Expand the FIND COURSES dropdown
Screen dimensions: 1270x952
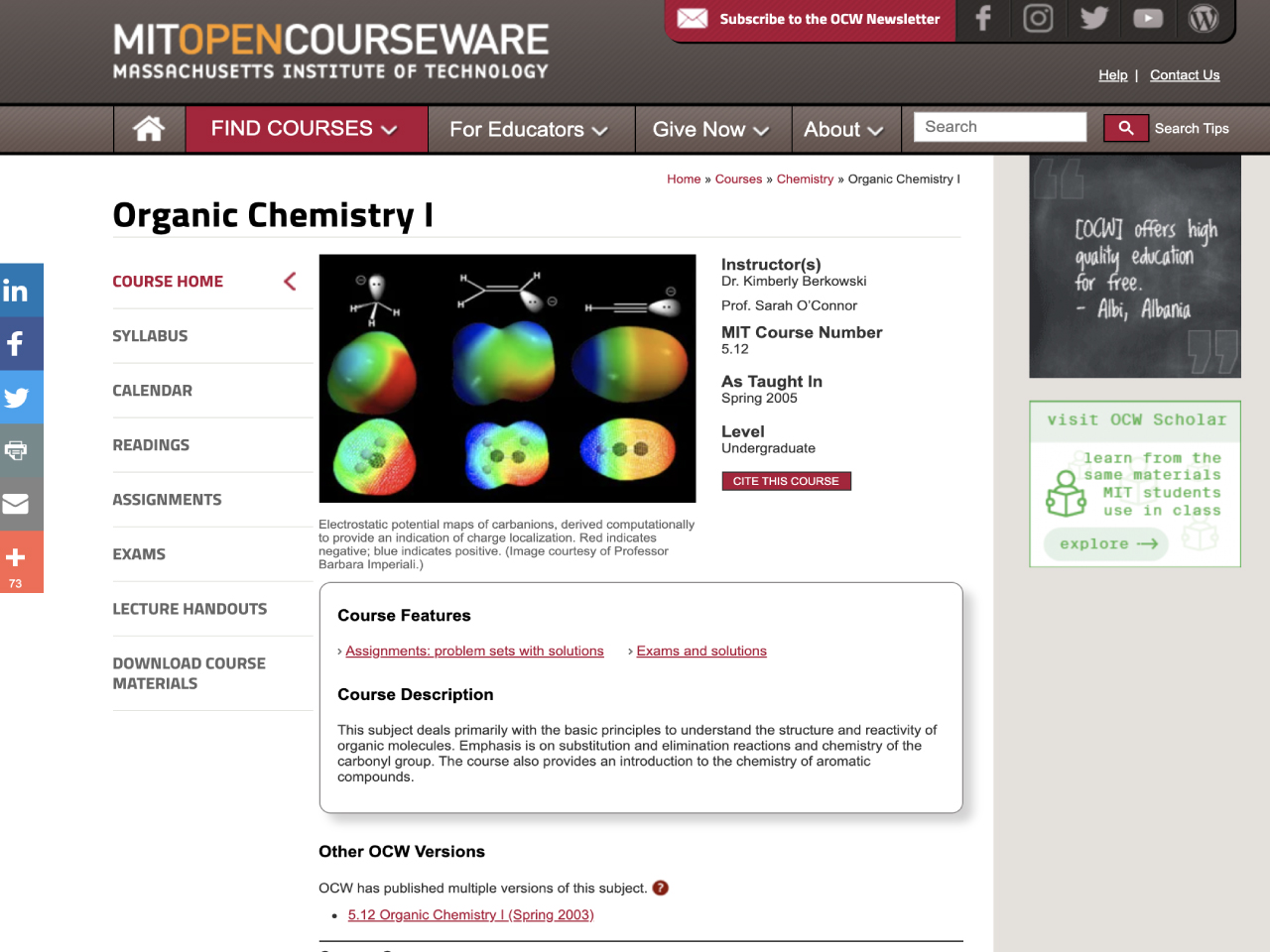coord(307,129)
